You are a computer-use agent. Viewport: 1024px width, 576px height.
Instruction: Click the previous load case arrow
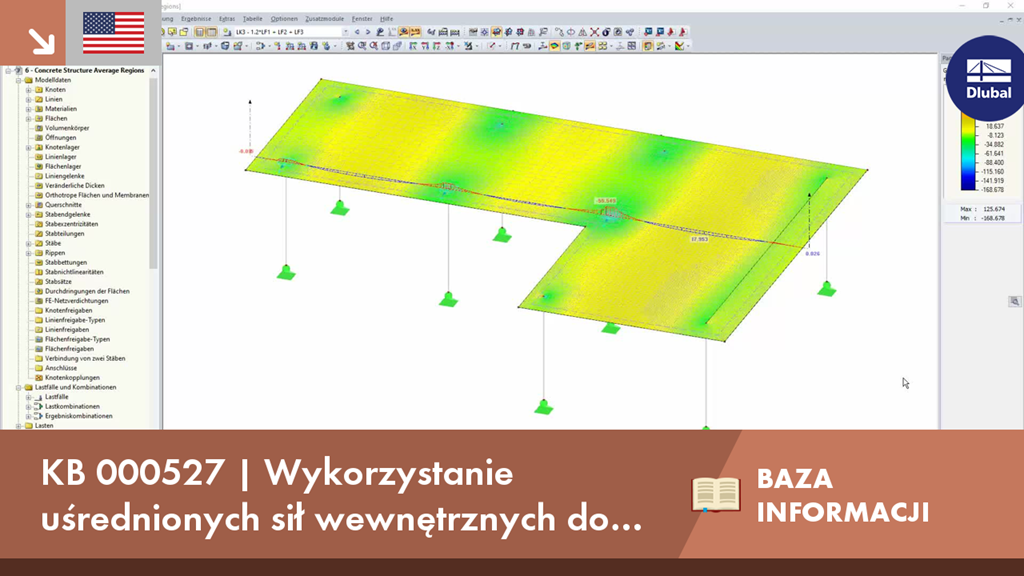(x=357, y=32)
